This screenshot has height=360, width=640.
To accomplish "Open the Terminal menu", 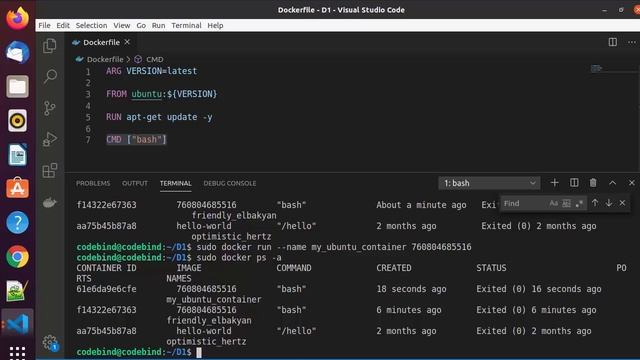I will (x=186, y=25).
